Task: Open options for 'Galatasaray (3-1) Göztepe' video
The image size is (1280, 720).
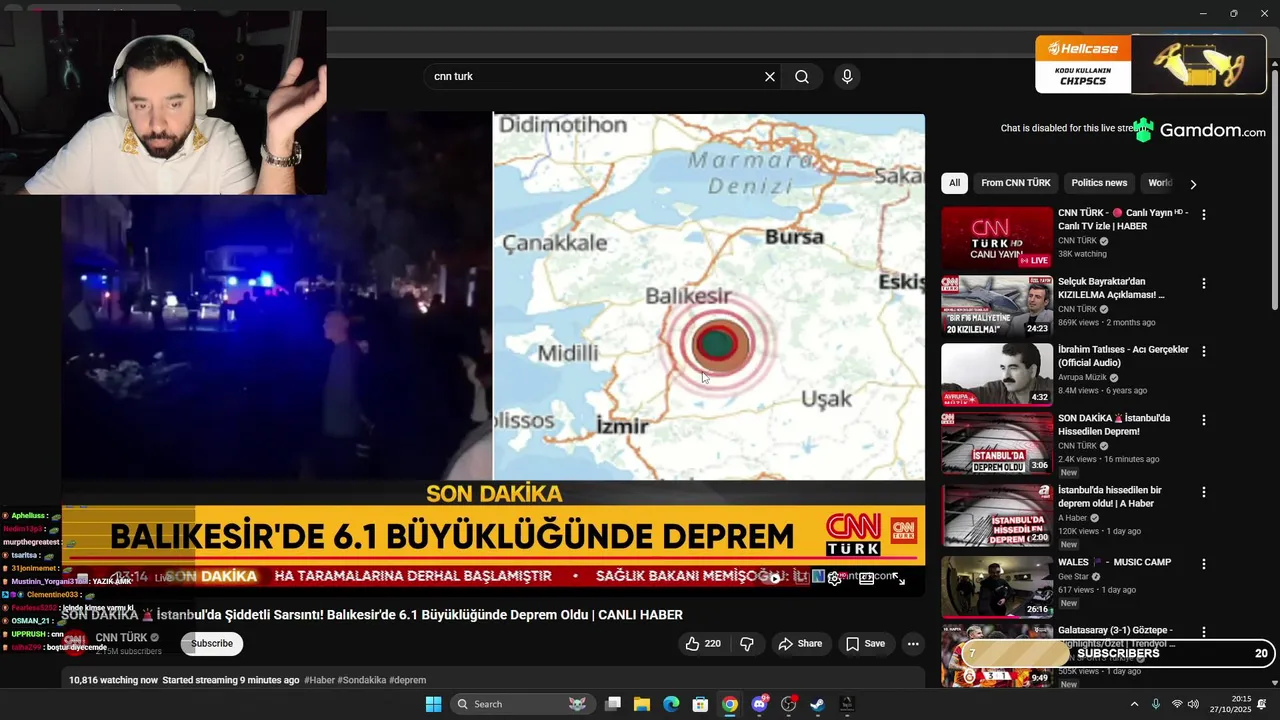Action: coord(1204,632)
